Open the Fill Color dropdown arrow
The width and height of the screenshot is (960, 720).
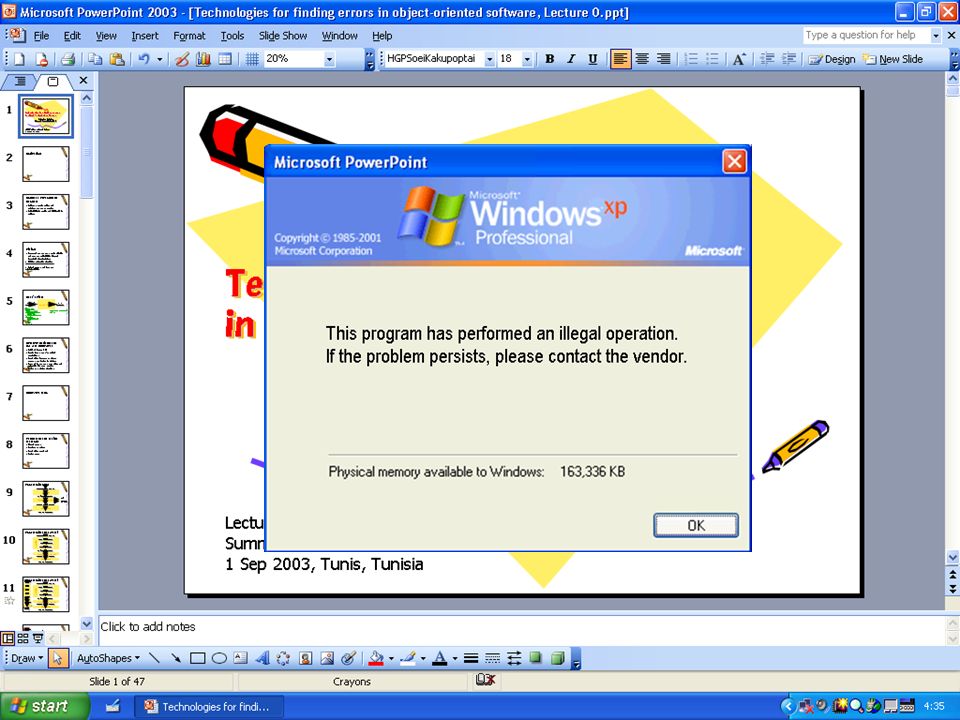(x=391, y=658)
